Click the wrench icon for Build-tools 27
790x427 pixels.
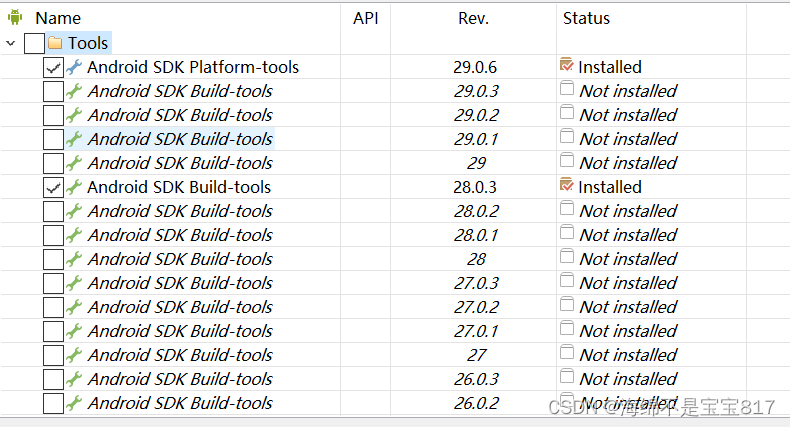(x=74, y=355)
